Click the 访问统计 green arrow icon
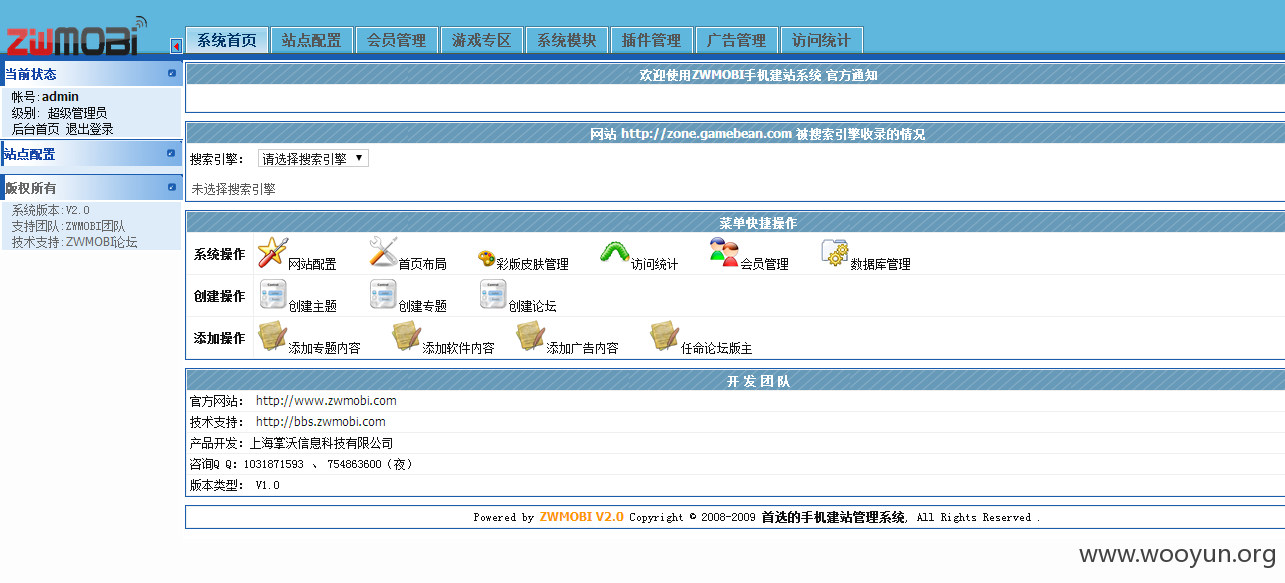 point(615,253)
